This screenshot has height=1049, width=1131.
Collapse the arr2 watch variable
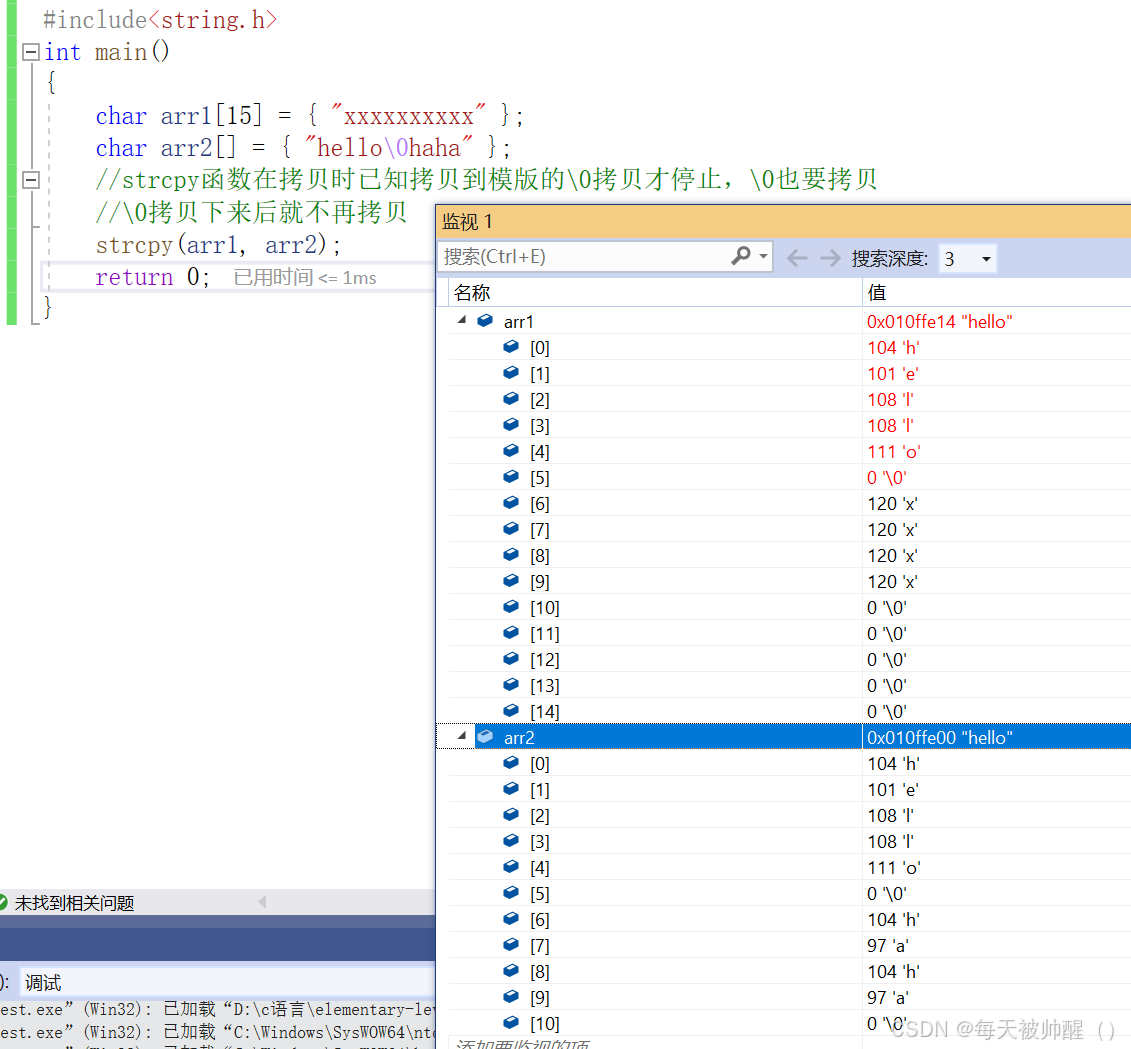click(x=462, y=736)
